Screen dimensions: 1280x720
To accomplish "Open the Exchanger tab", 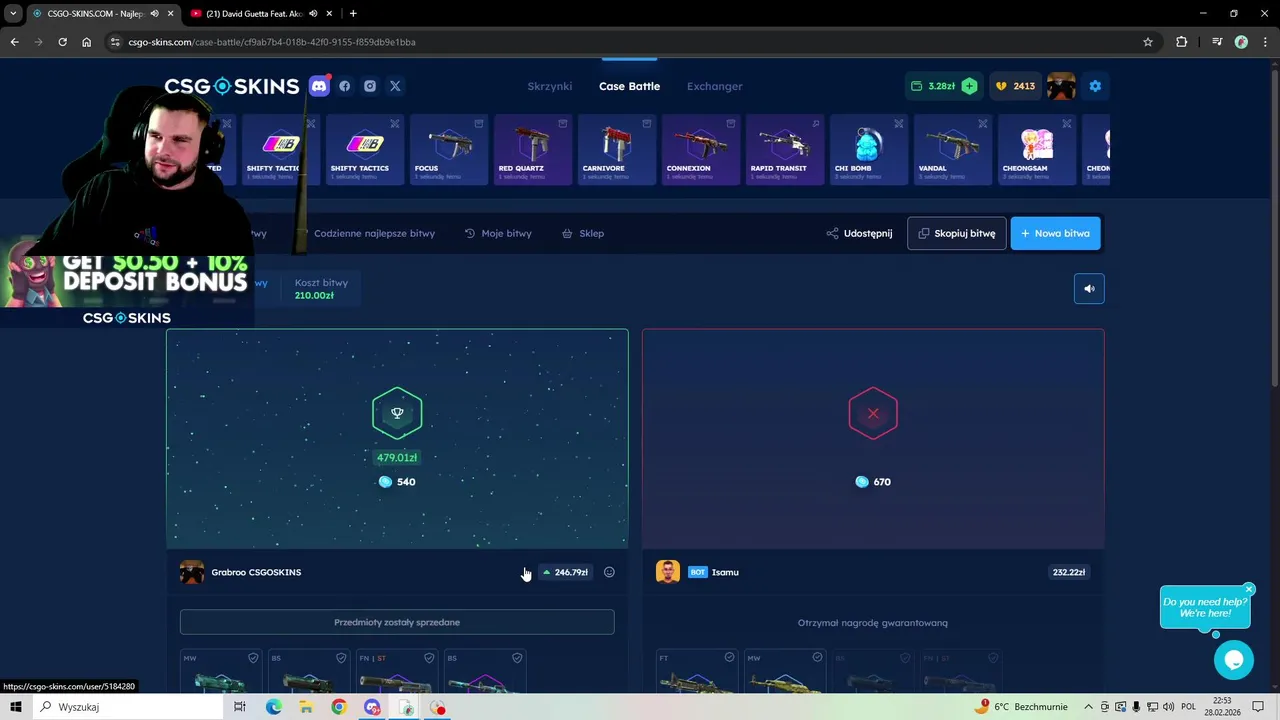I will [714, 86].
